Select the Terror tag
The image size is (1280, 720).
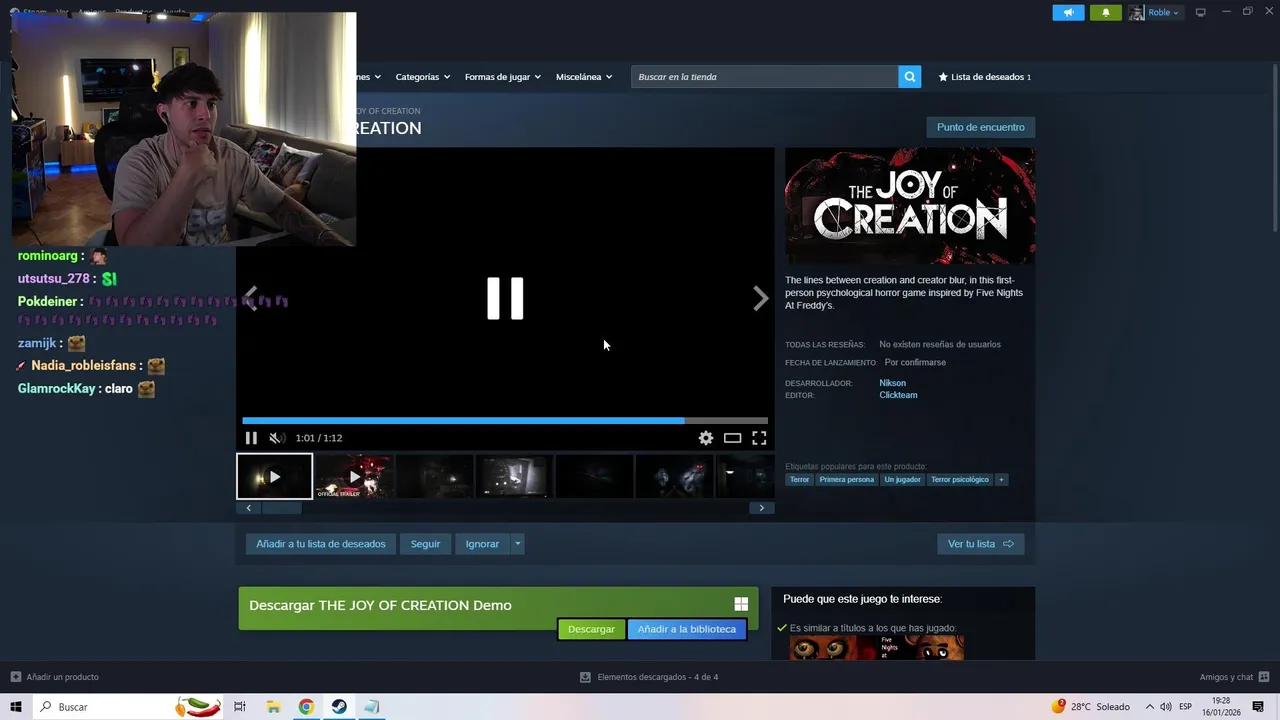[799, 480]
